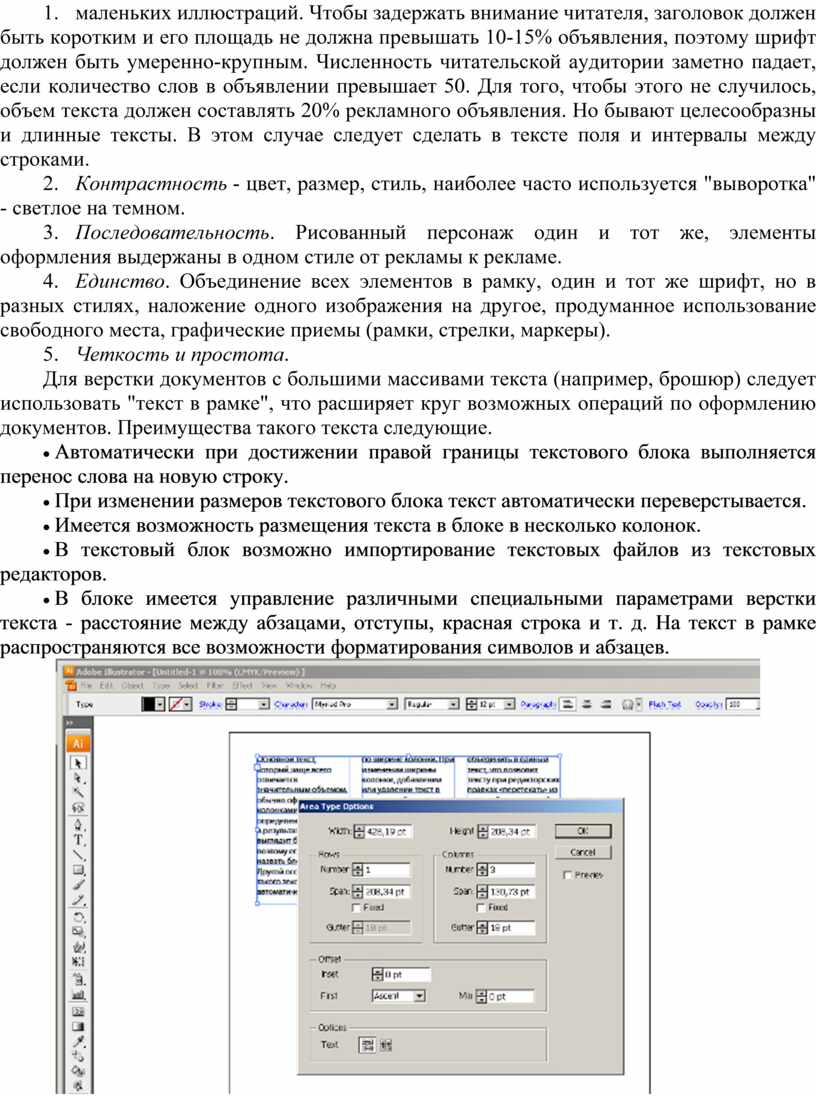816x1096 pixels.
Task: Align paragraph center in control bar
Action: [x=587, y=705]
